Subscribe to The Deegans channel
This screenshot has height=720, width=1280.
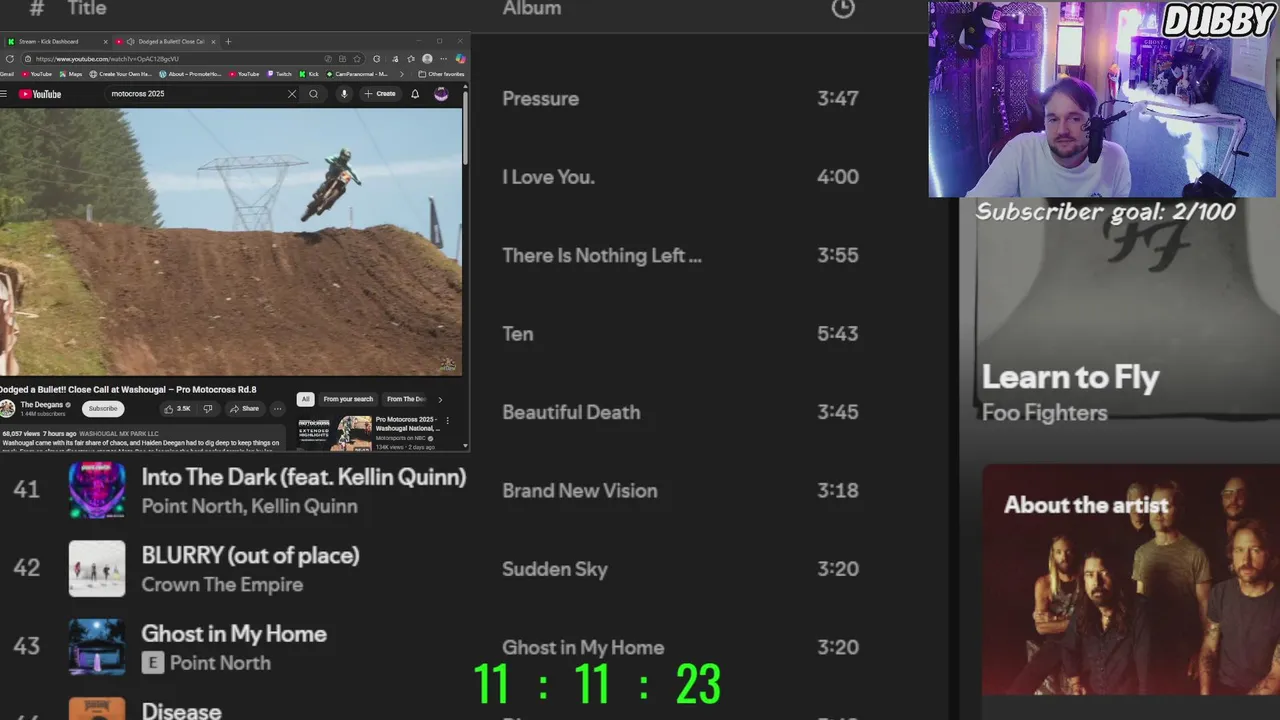click(x=102, y=408)
